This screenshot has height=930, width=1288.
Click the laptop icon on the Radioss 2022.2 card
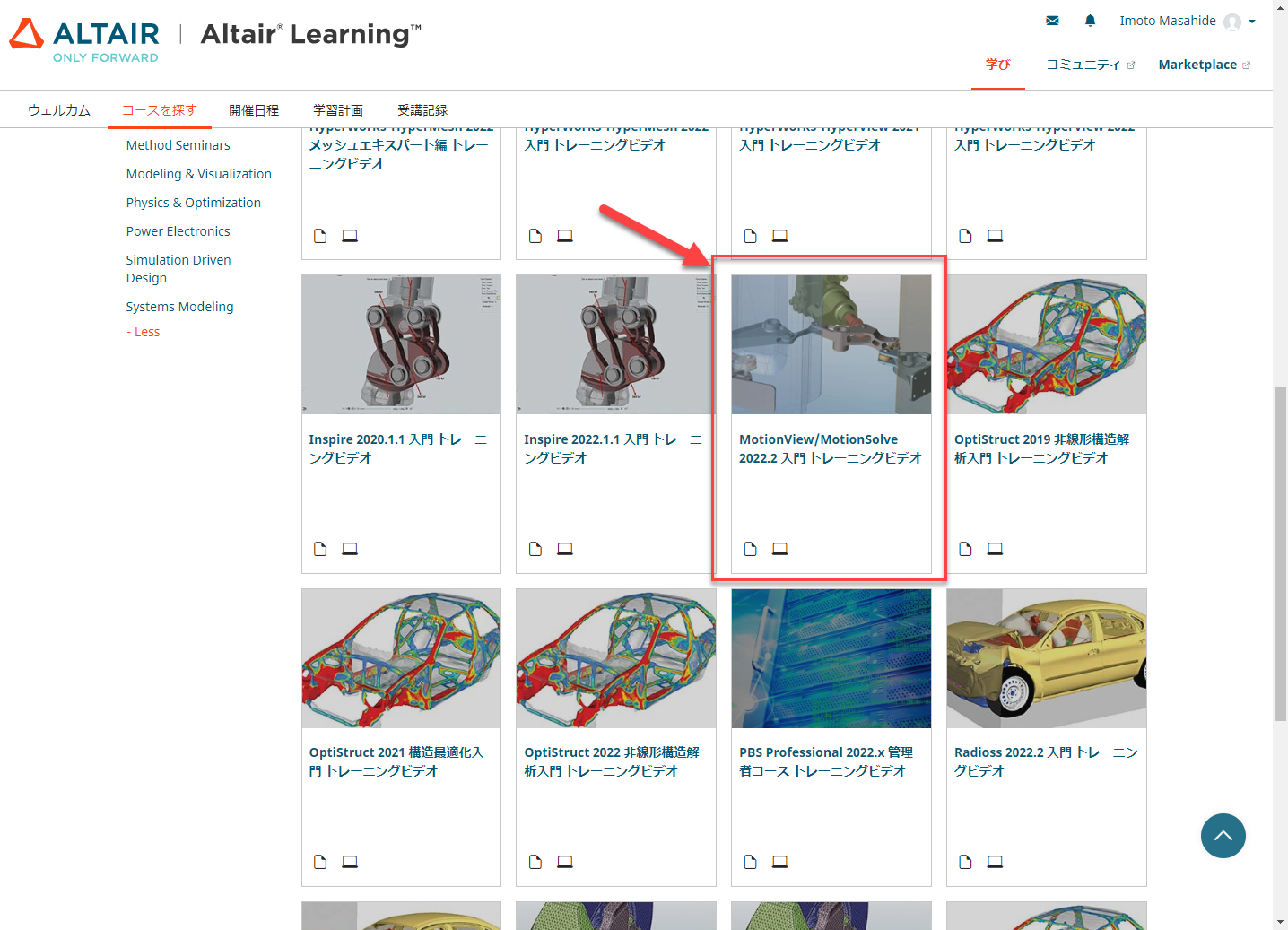click(x=995, y=862)
